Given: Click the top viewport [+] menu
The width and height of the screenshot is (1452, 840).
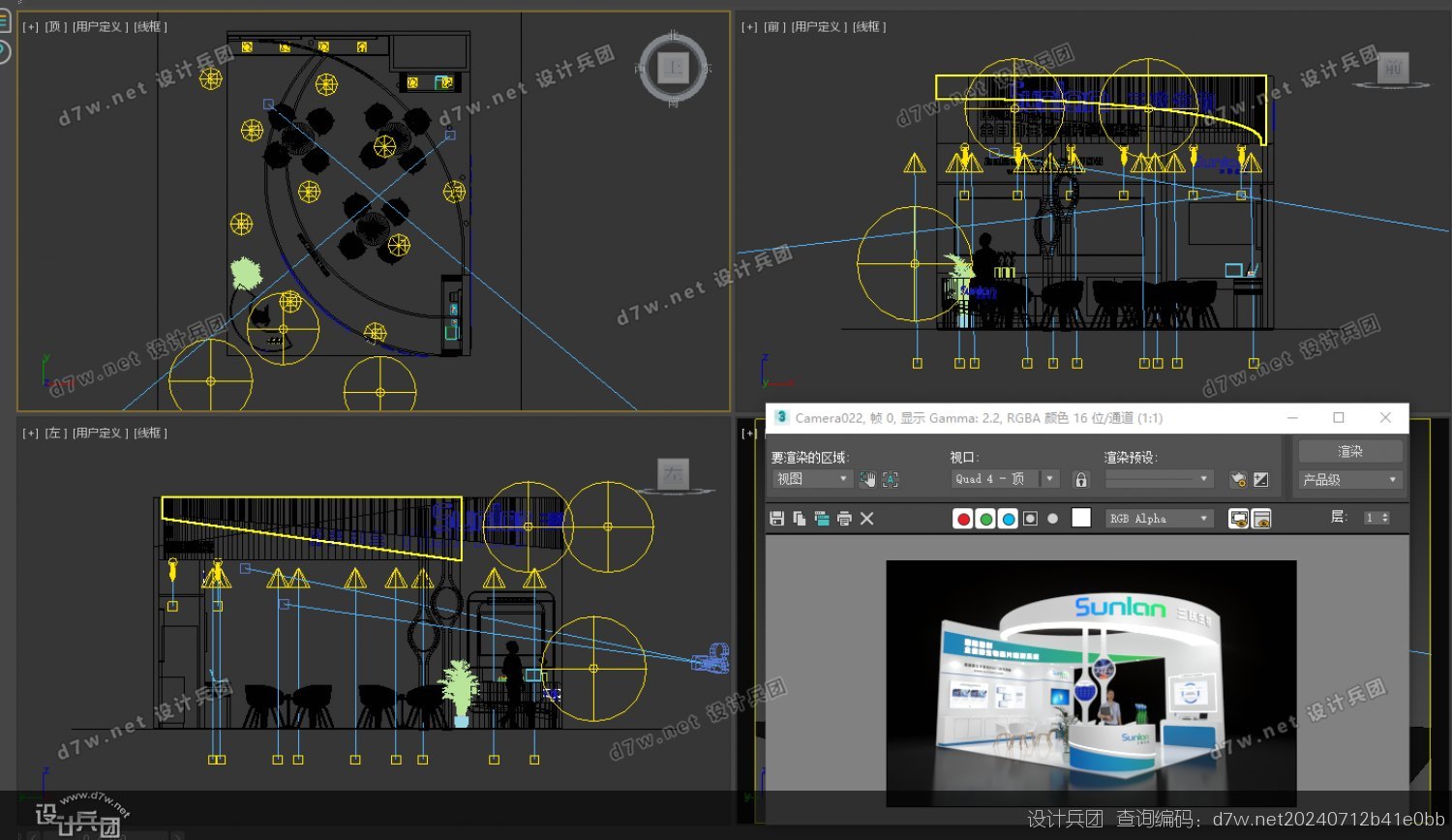Looking at the screenshot, I should (x=31, y=27).
